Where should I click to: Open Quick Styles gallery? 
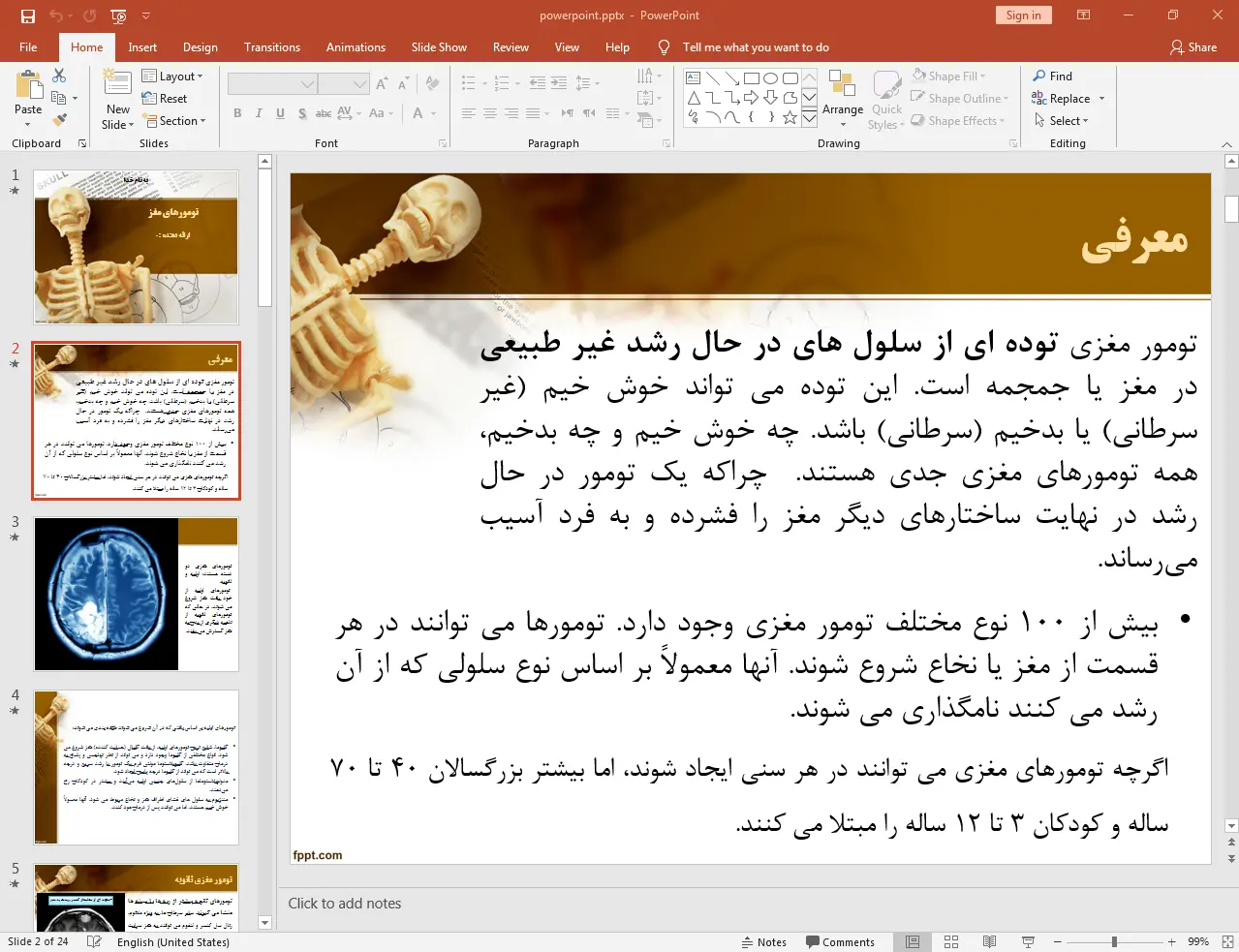coord(885,100)
